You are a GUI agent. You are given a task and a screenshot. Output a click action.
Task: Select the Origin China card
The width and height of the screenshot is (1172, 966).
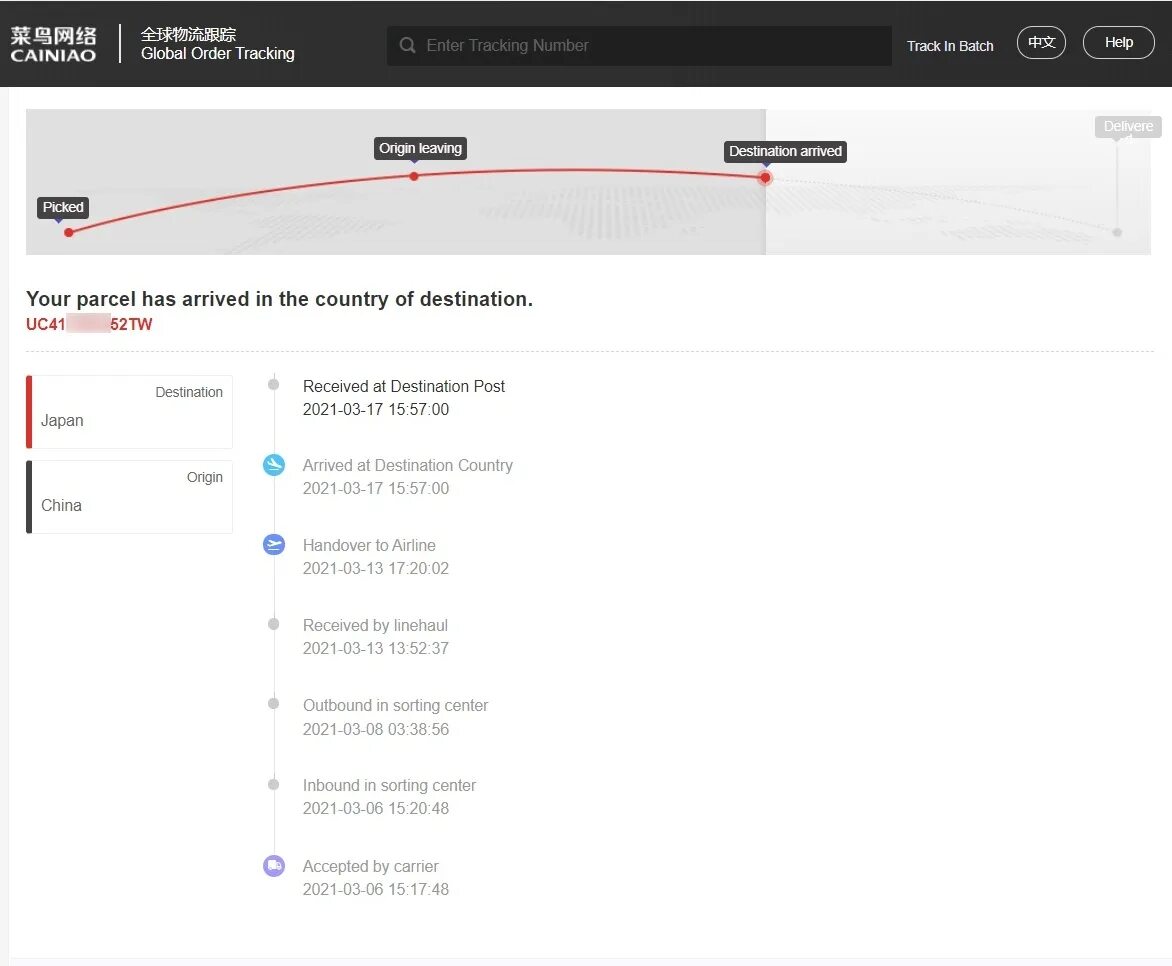(129, 496)
